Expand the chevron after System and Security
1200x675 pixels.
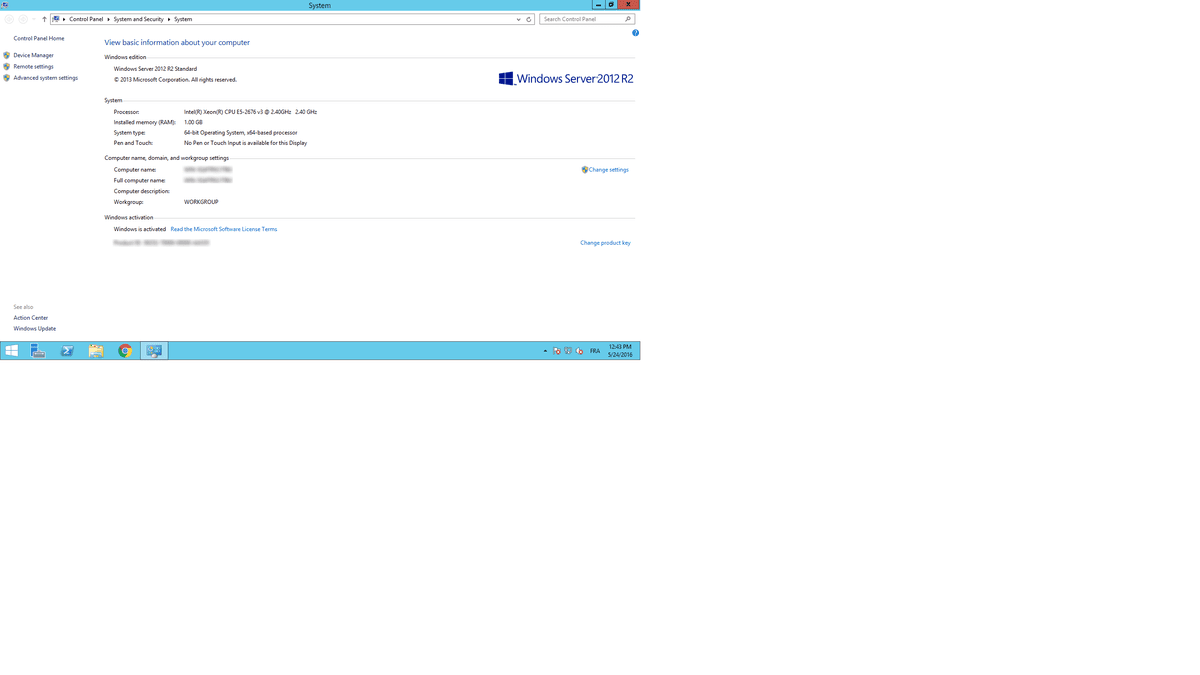click(x=169, y=19)
